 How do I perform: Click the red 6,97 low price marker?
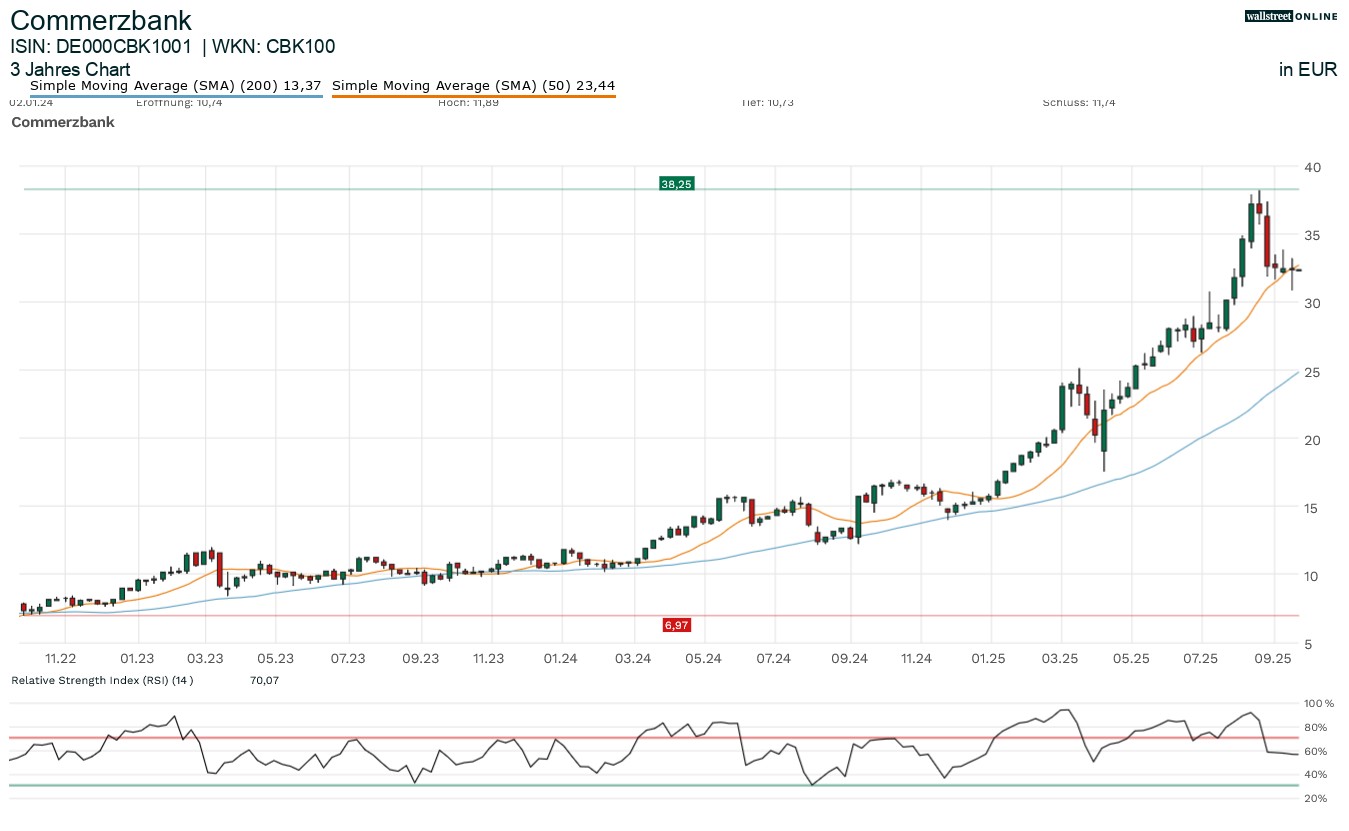[x=676, y=625]
